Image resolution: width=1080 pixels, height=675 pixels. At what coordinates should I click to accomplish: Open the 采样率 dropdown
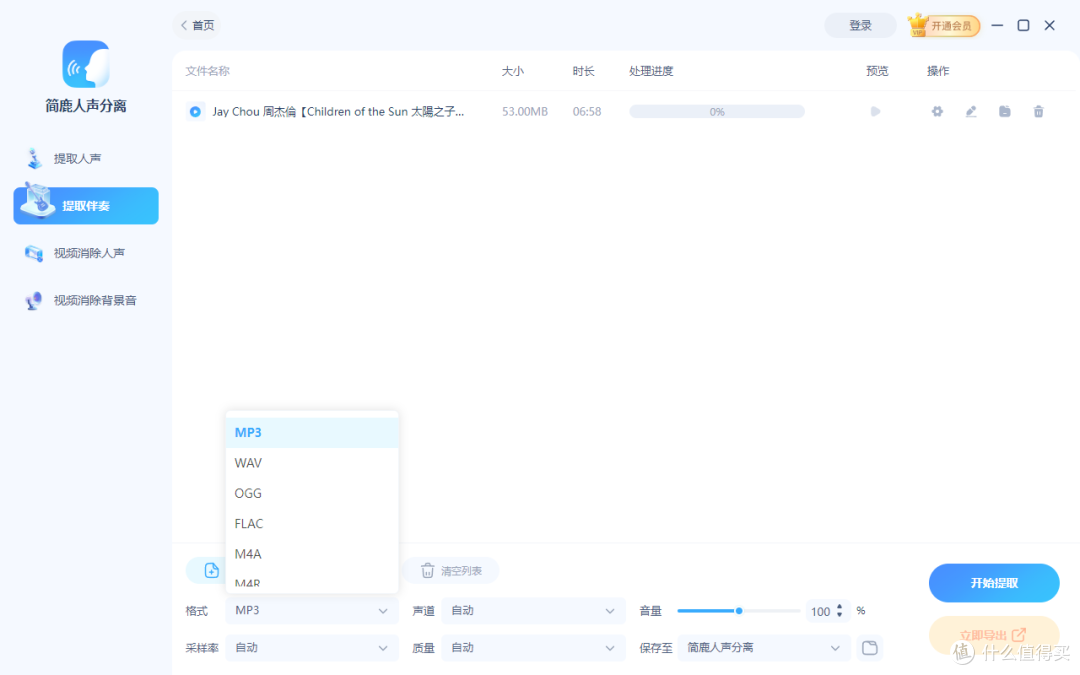[312, 648]
